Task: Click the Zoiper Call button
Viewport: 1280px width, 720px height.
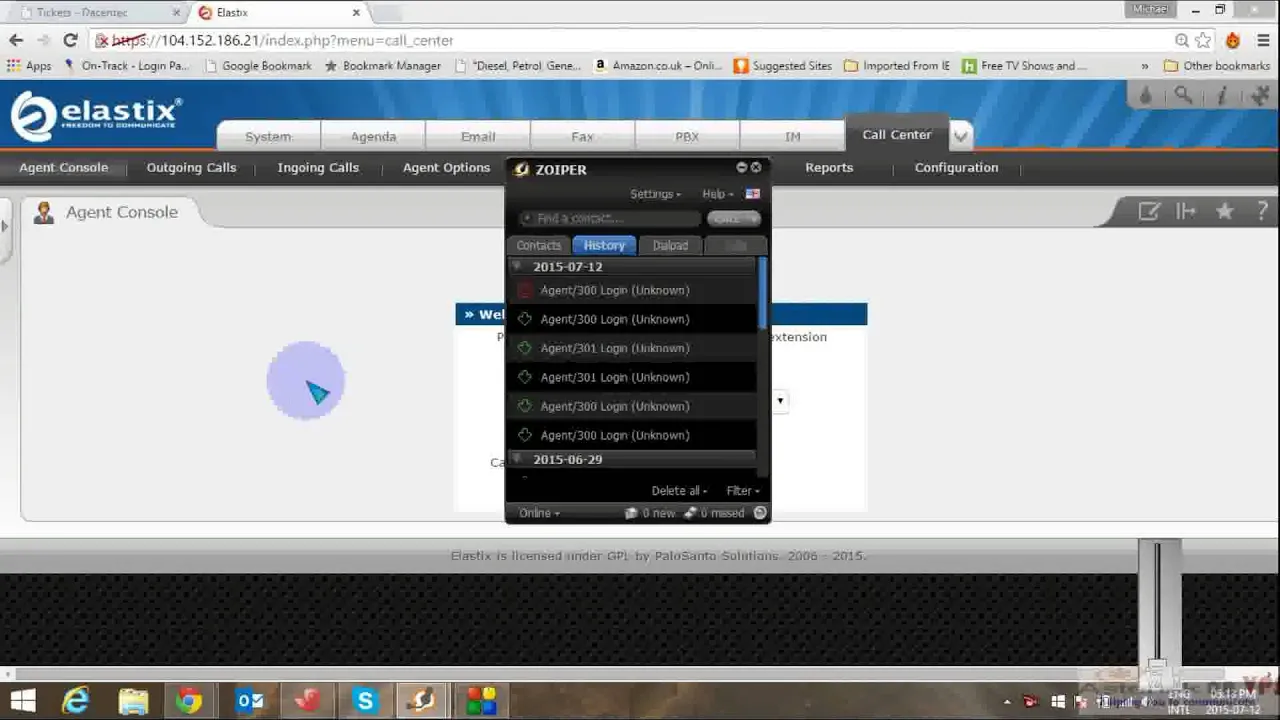Action: click(x=734, y=218)
